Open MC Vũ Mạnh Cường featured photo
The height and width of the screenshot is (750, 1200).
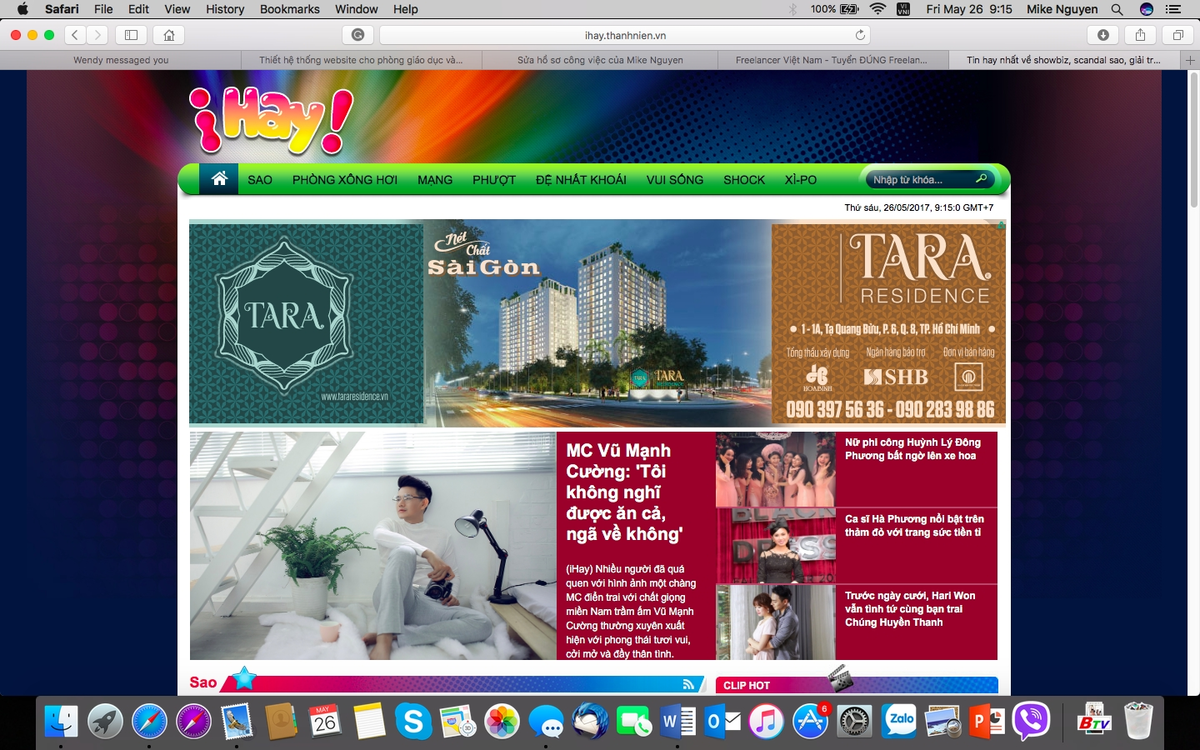[x=373, y=546]
